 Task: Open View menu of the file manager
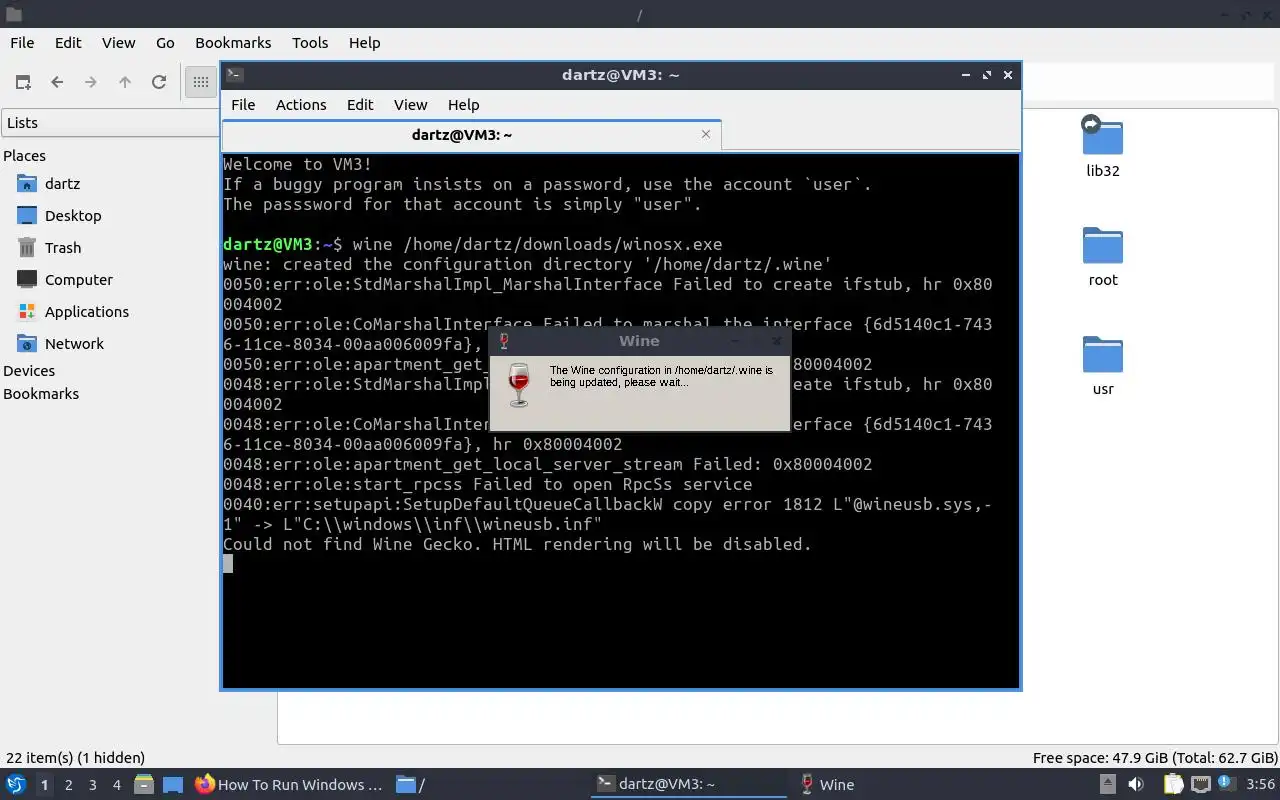[x=118, y=43]
